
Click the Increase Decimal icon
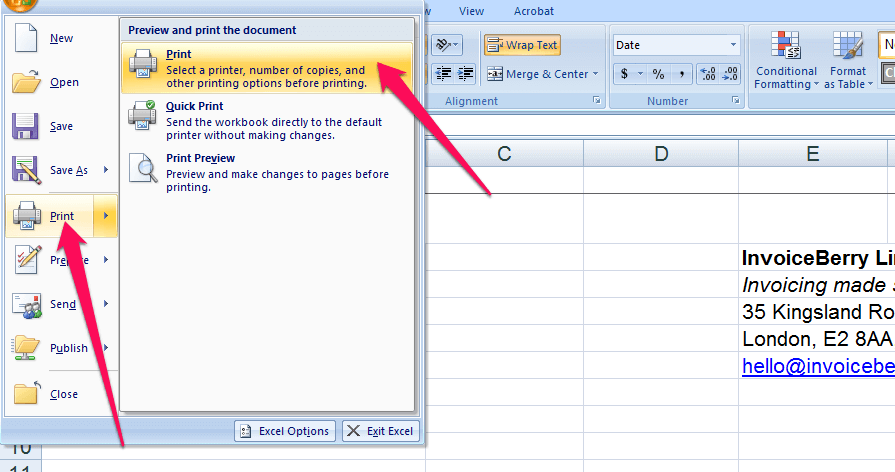[x=708, y=74]
